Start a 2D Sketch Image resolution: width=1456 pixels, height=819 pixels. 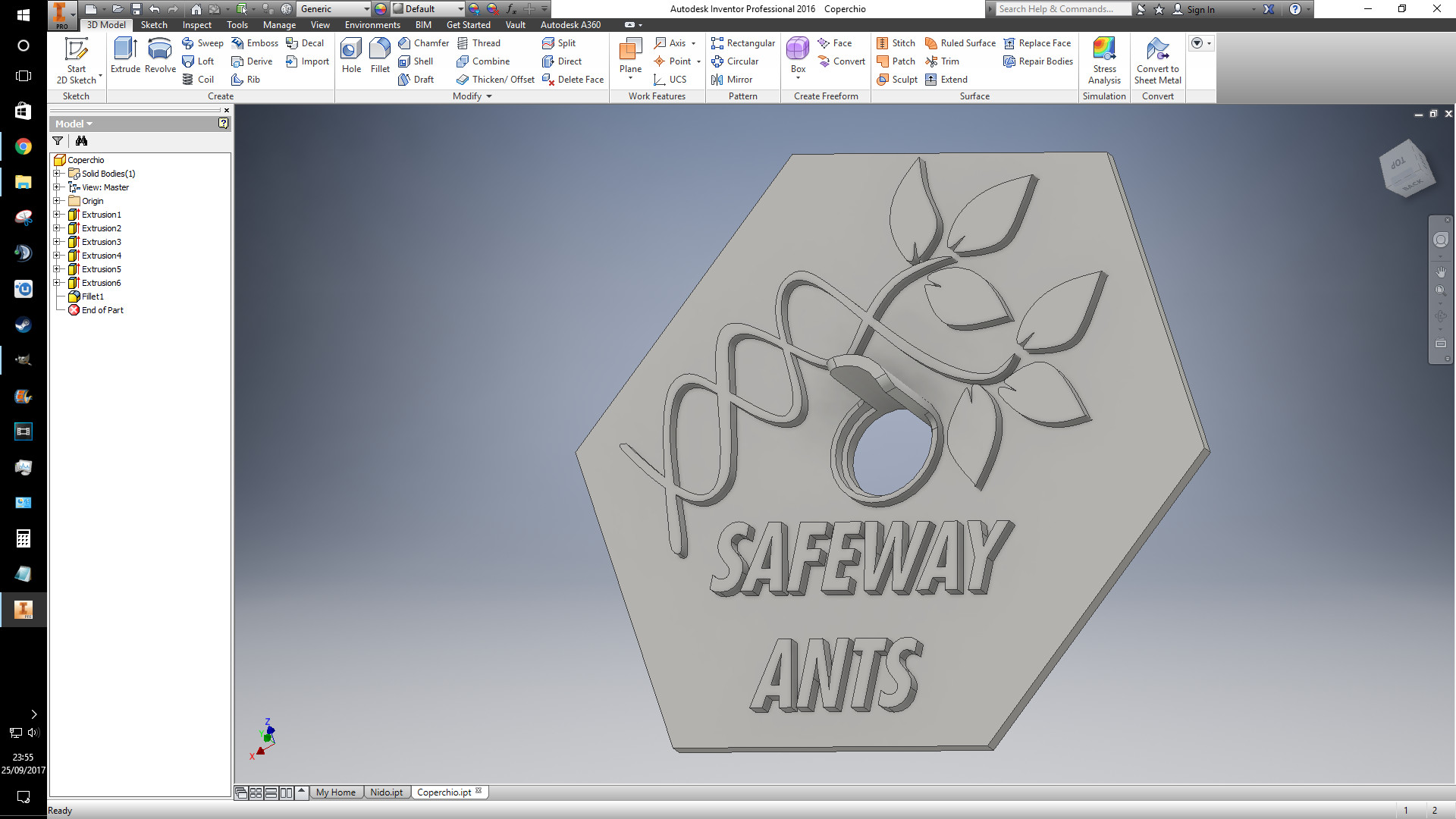pyautogui.click(x=77, y=59)
